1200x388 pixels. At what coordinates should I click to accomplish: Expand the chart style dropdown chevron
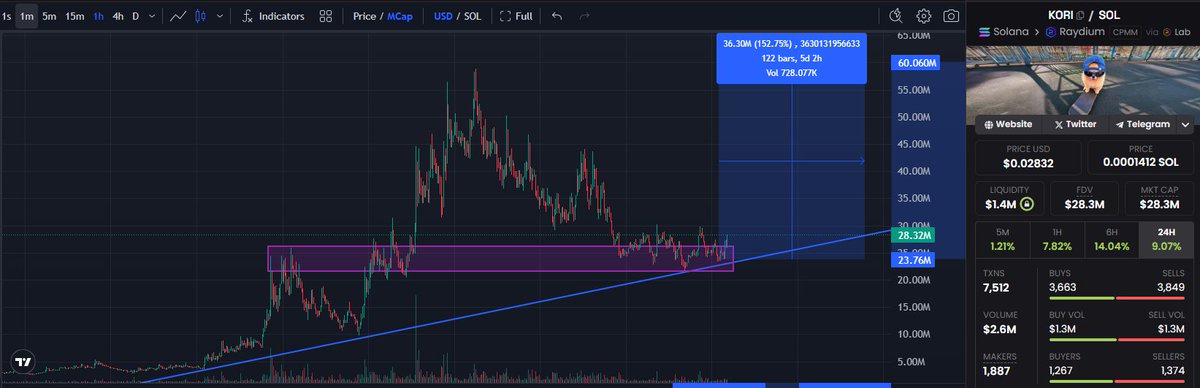219,16
